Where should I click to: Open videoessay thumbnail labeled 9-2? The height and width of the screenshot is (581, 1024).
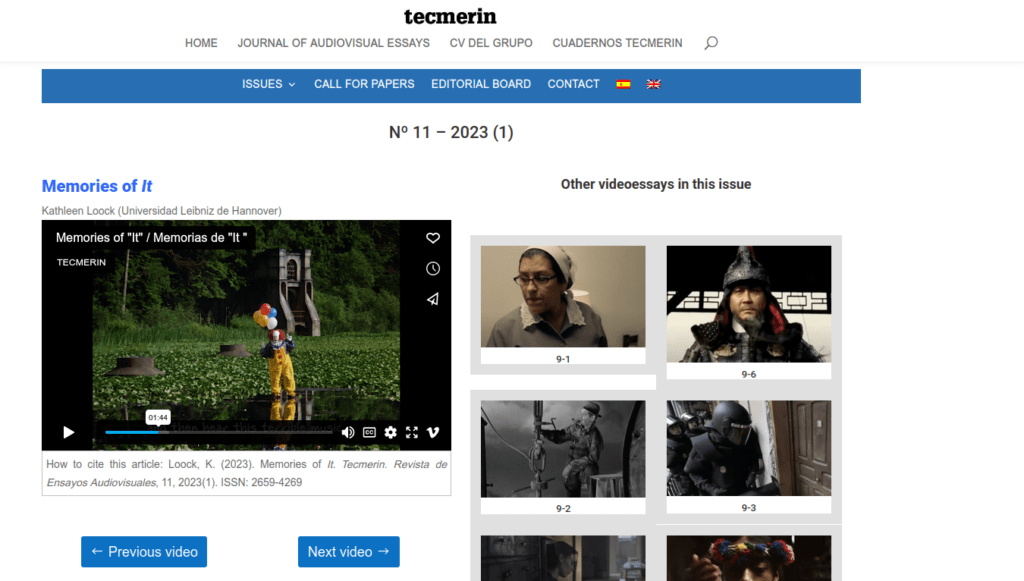(563, 449)
